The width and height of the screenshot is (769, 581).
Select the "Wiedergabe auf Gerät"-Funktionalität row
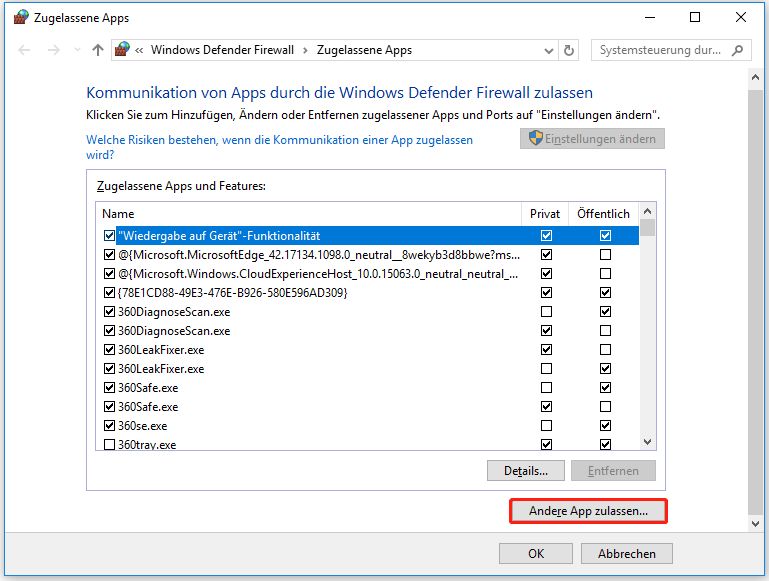point(367,235)
